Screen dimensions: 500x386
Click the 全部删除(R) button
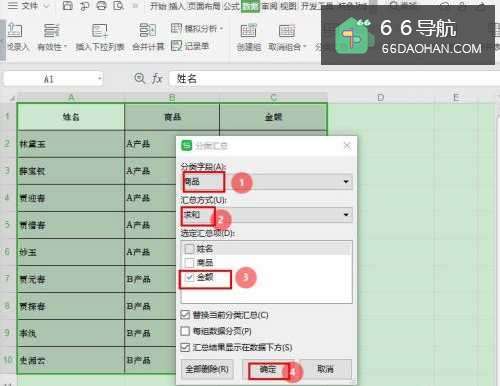(x=207, y=369)
